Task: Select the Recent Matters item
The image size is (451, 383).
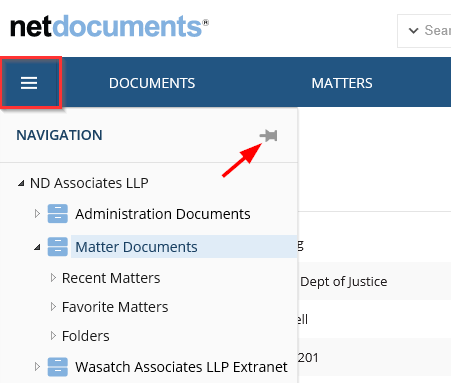Action: (111, 278)
